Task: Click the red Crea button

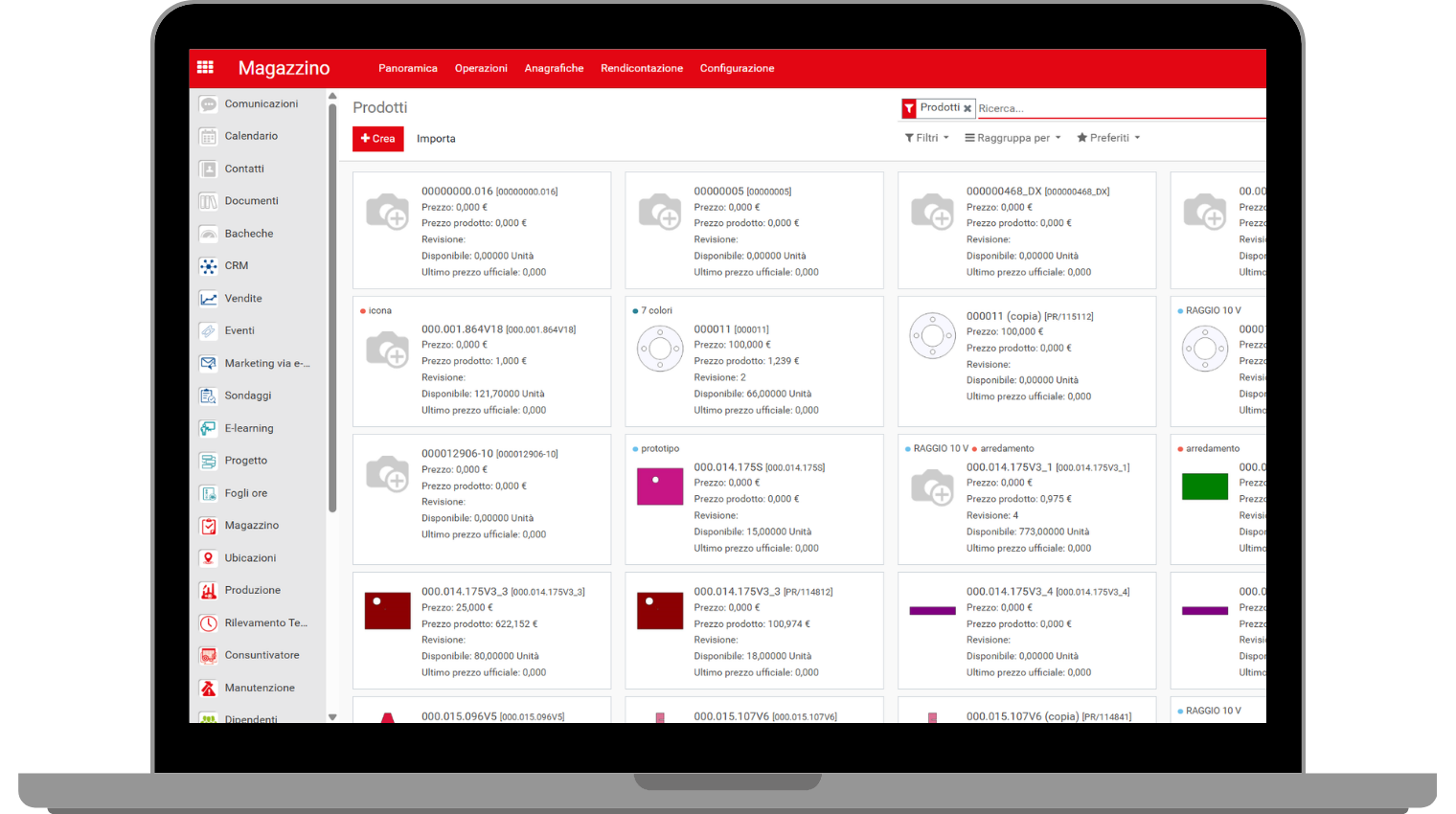Action: point(378,139)
